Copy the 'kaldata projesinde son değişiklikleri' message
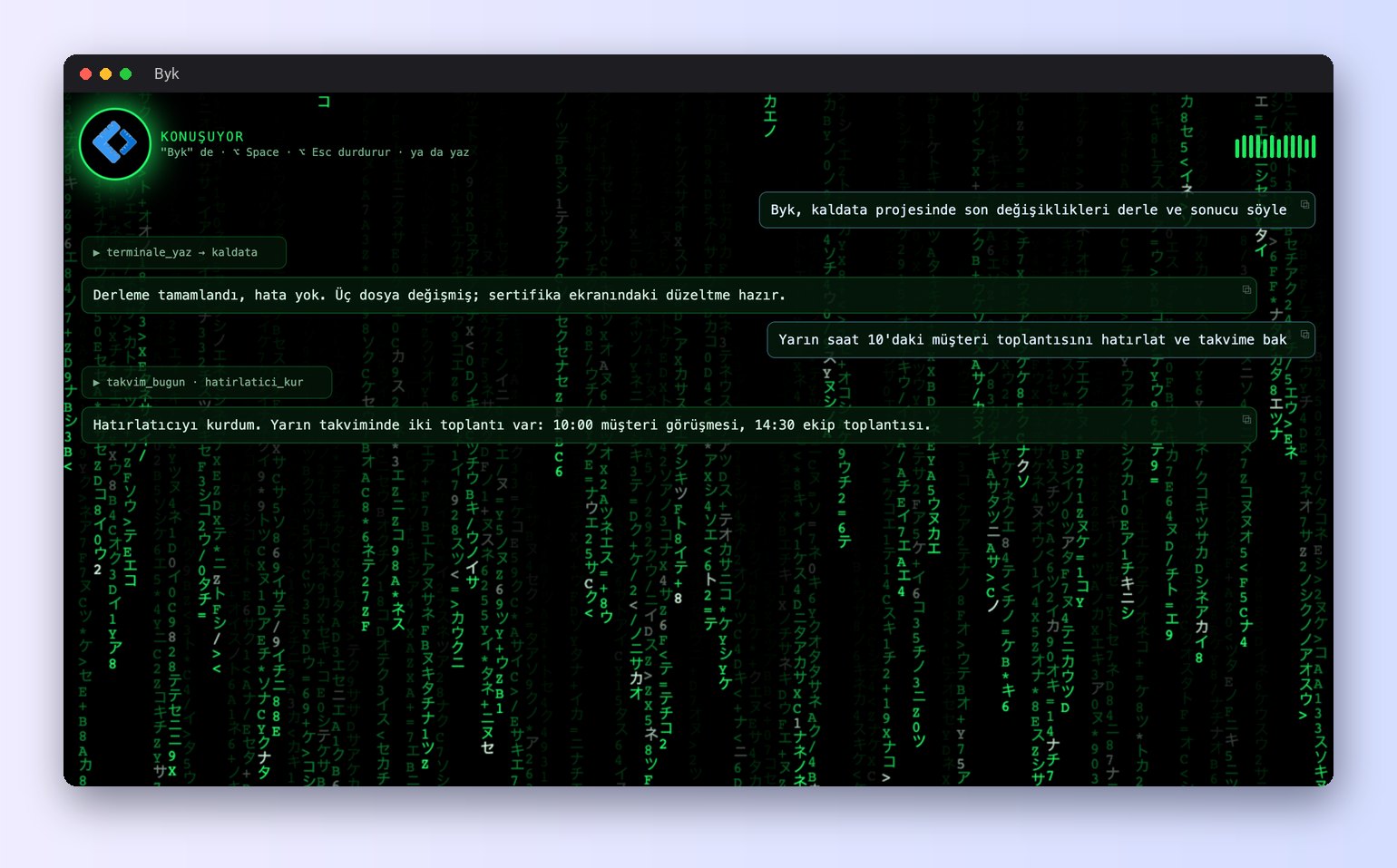Viewport: 1397px width, 868px height. (1304, 204)
